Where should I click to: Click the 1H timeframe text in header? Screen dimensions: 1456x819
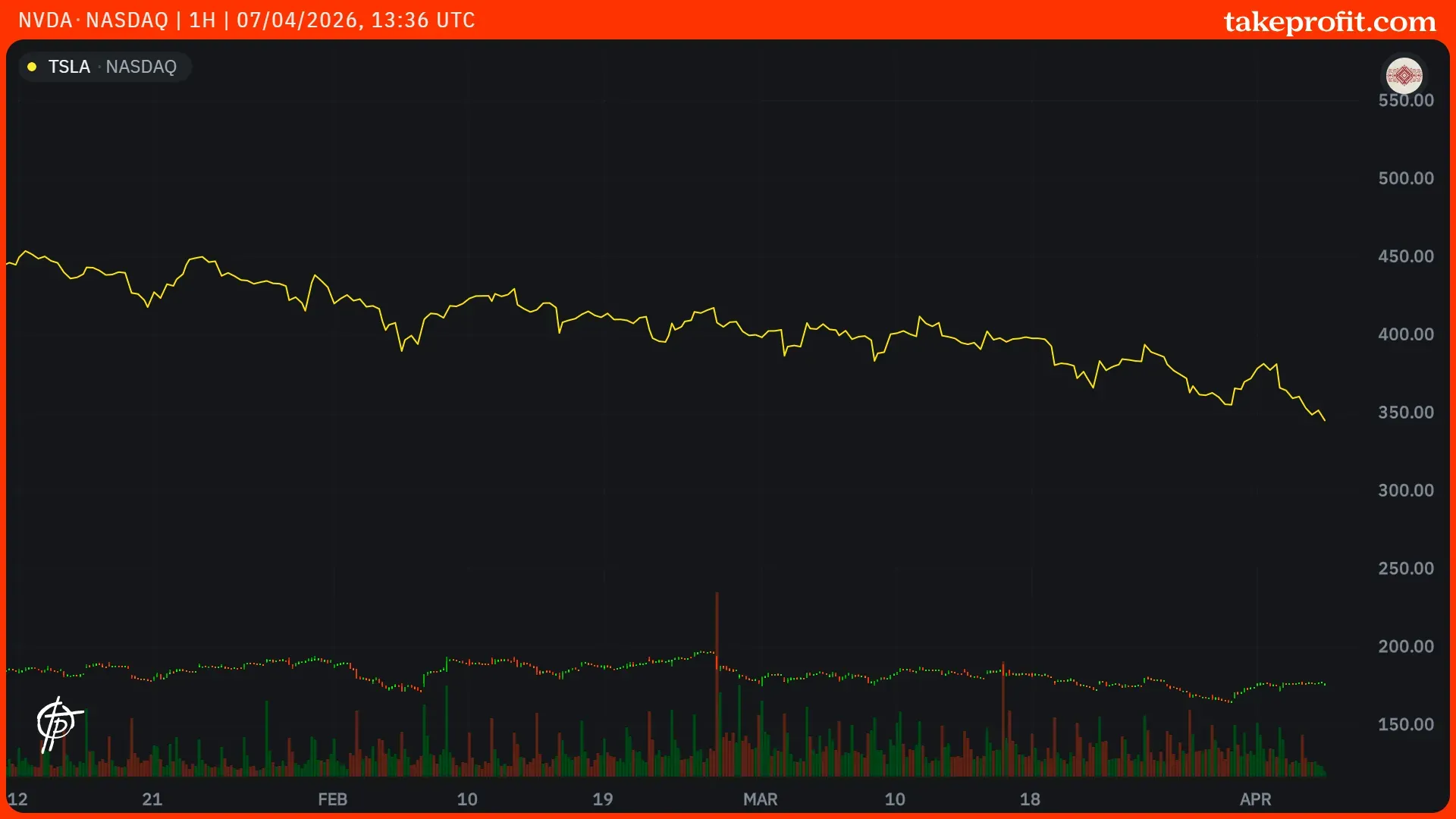point(202,20)
